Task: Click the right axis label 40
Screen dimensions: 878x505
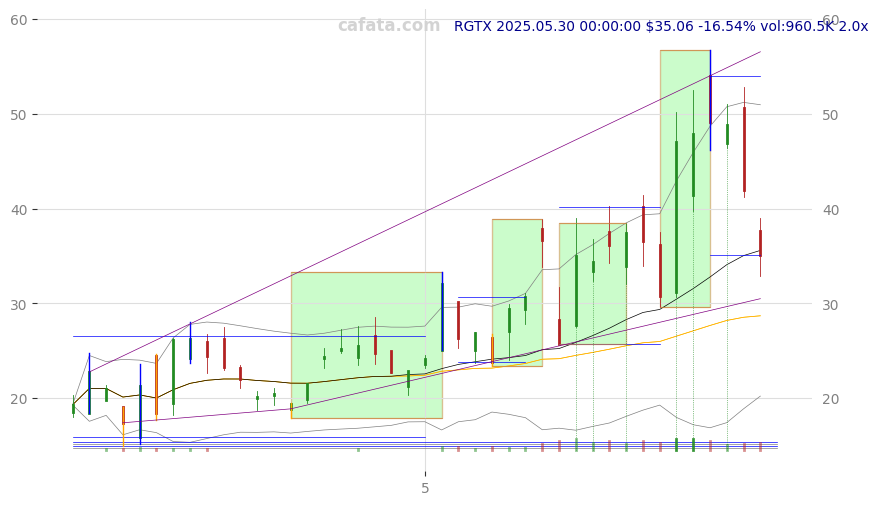Action: coord(830,210)
